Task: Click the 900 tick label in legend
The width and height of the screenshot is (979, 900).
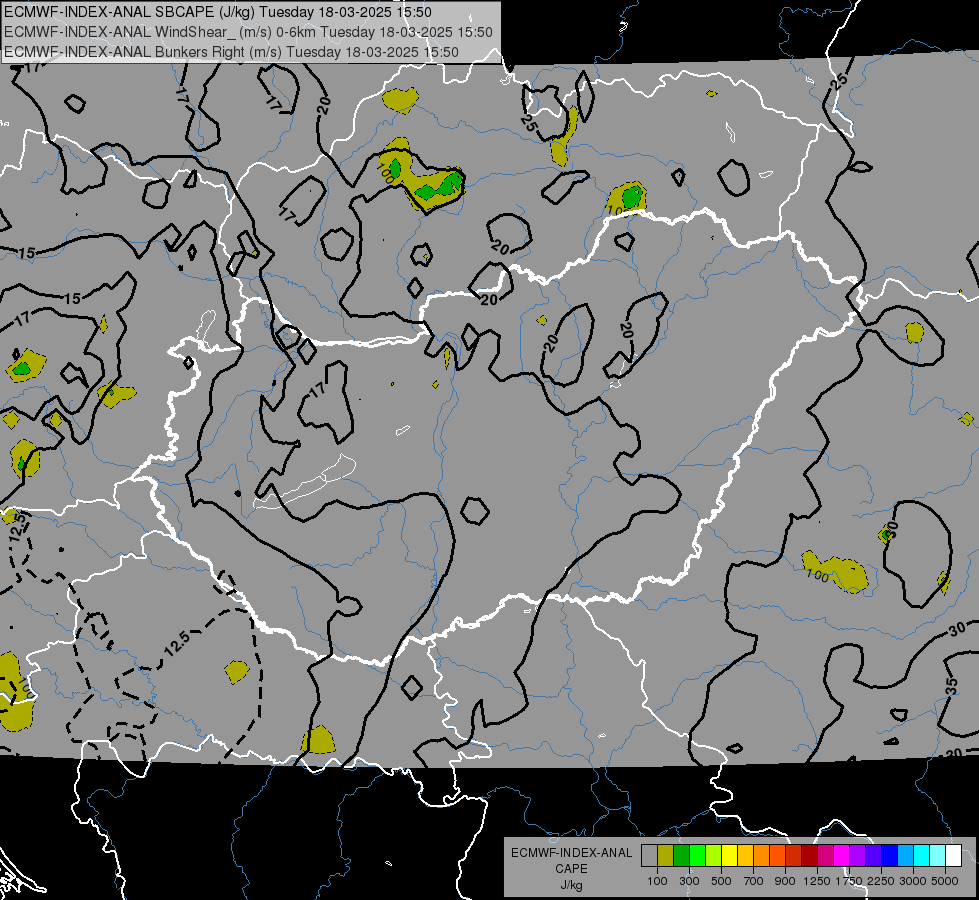Action: pos(785,881)
